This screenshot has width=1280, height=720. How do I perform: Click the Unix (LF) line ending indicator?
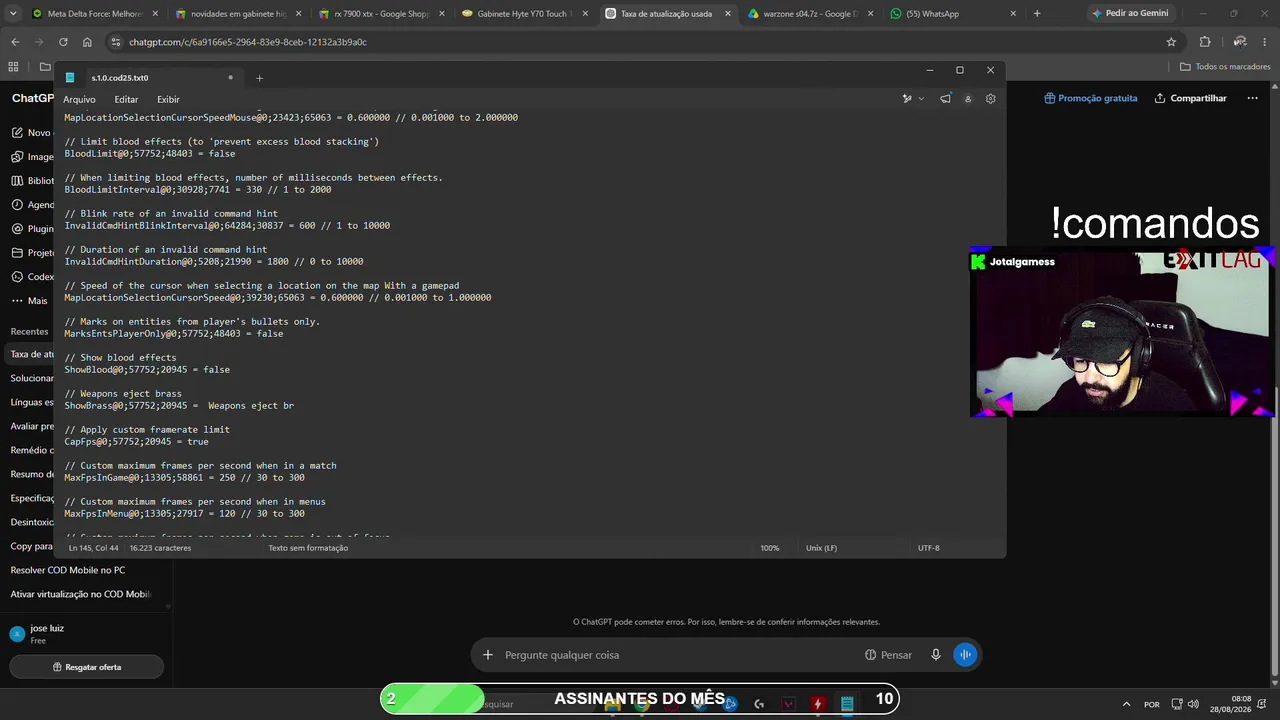(821, 548)
